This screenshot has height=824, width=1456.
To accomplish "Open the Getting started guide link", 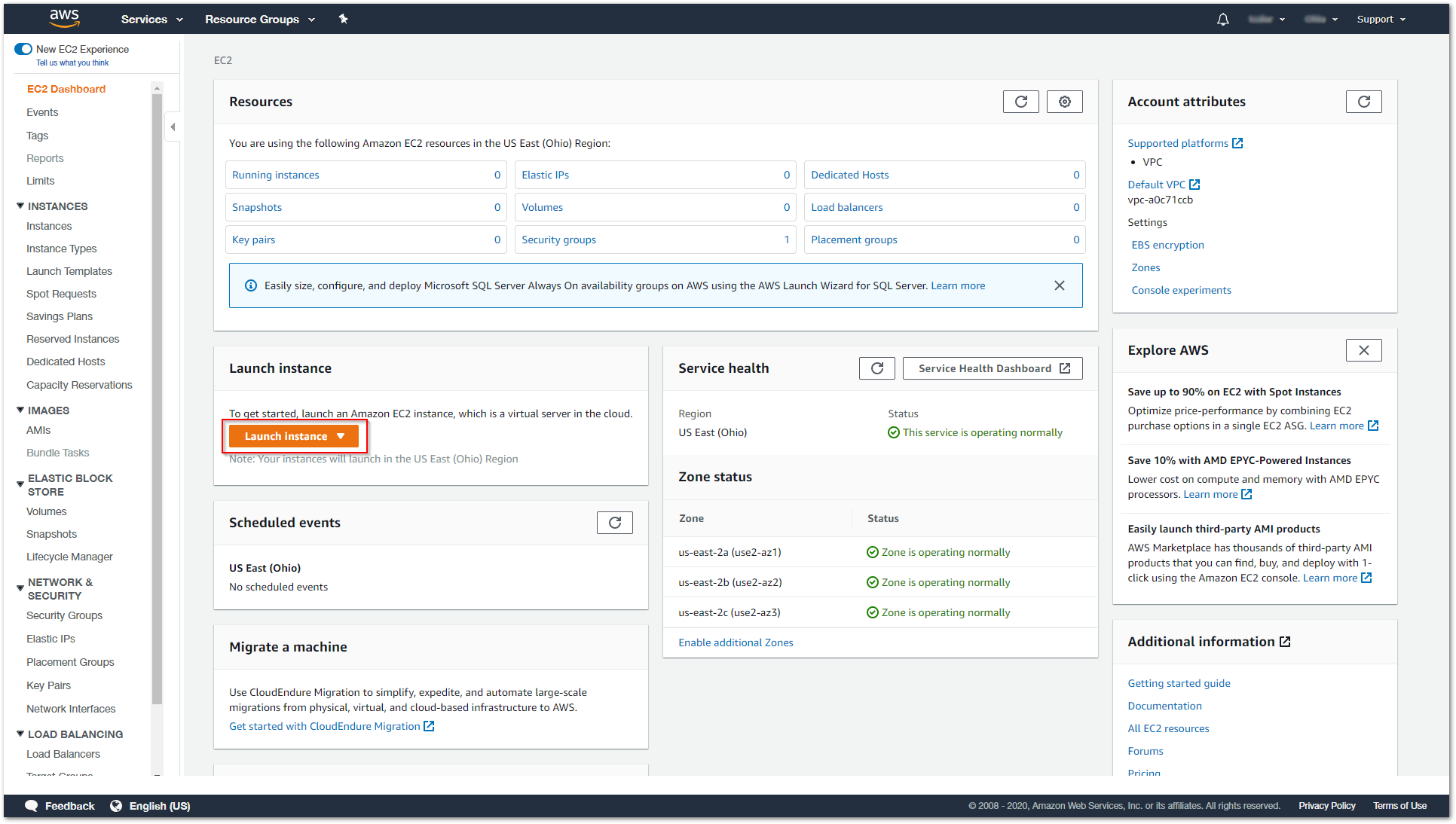I will tap(1179, 683).
